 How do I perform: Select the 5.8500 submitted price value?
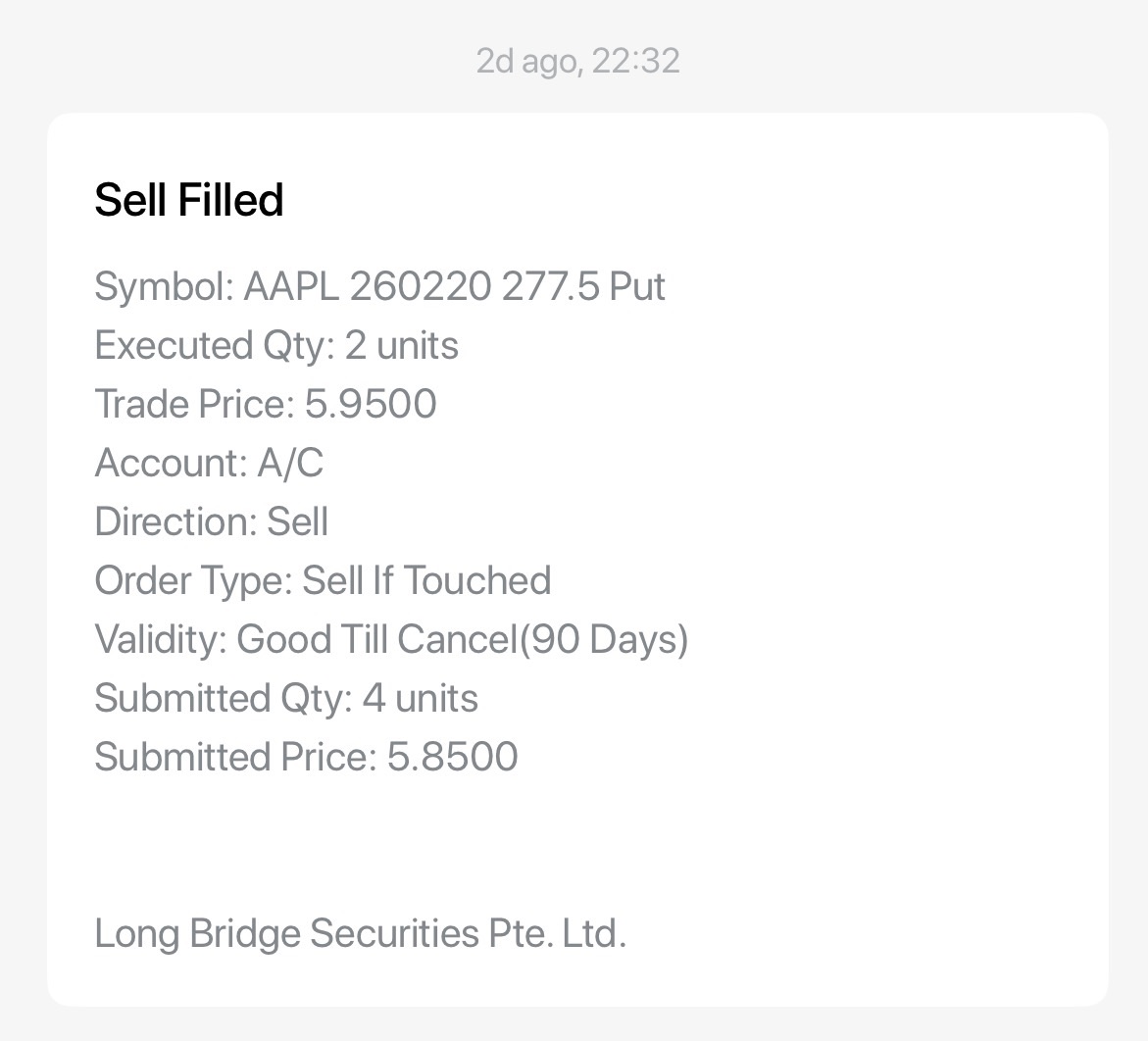pos(452,757)
